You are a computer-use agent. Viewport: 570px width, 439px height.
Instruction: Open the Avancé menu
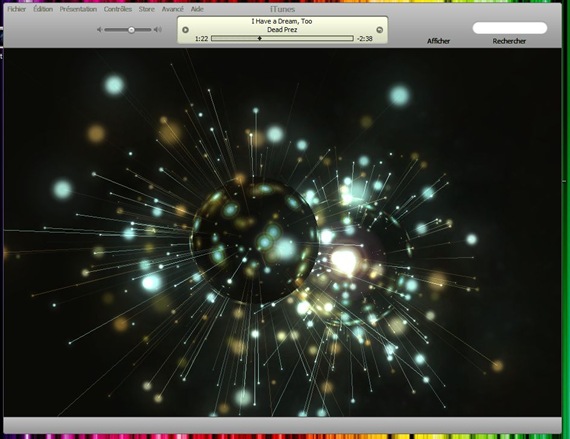click(x=173, y=9)
